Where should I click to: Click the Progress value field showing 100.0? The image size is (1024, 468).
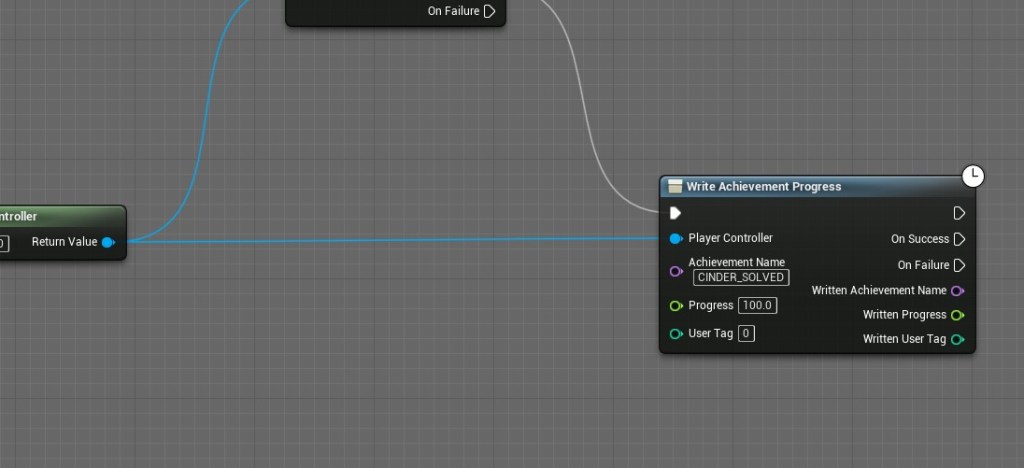coord(757,306)
